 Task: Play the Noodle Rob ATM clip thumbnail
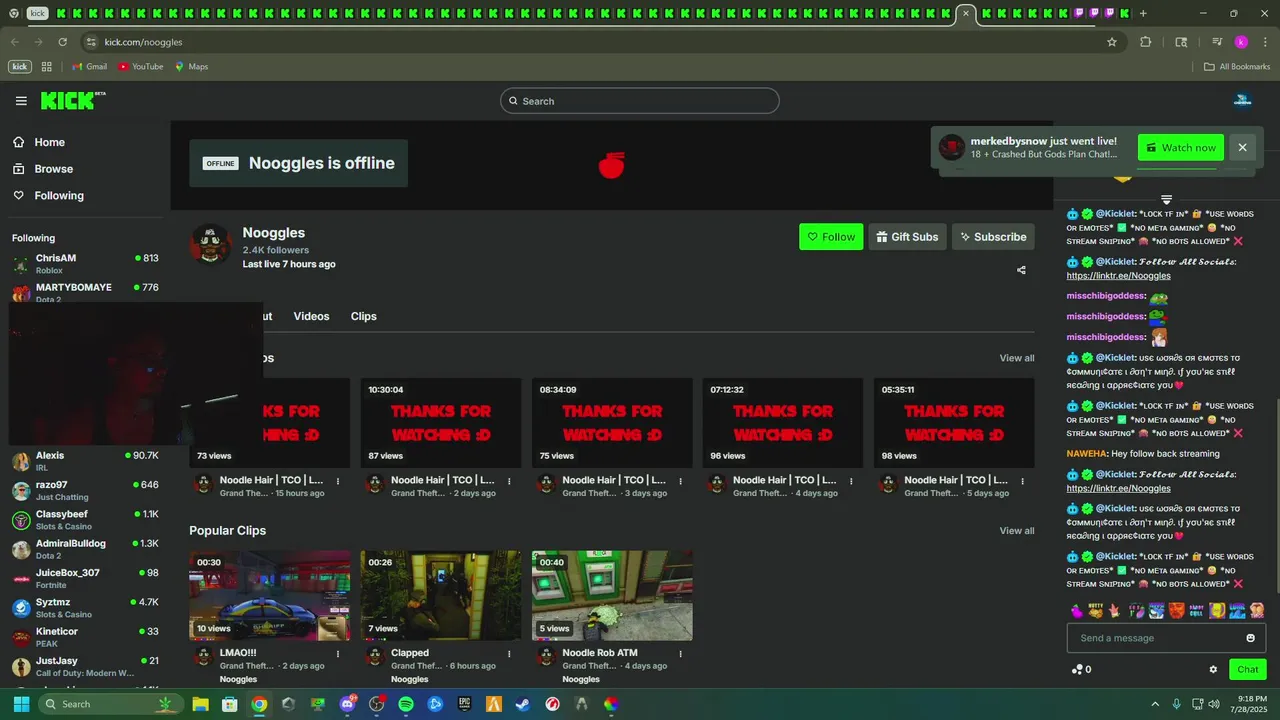click(x=612, y=596)
